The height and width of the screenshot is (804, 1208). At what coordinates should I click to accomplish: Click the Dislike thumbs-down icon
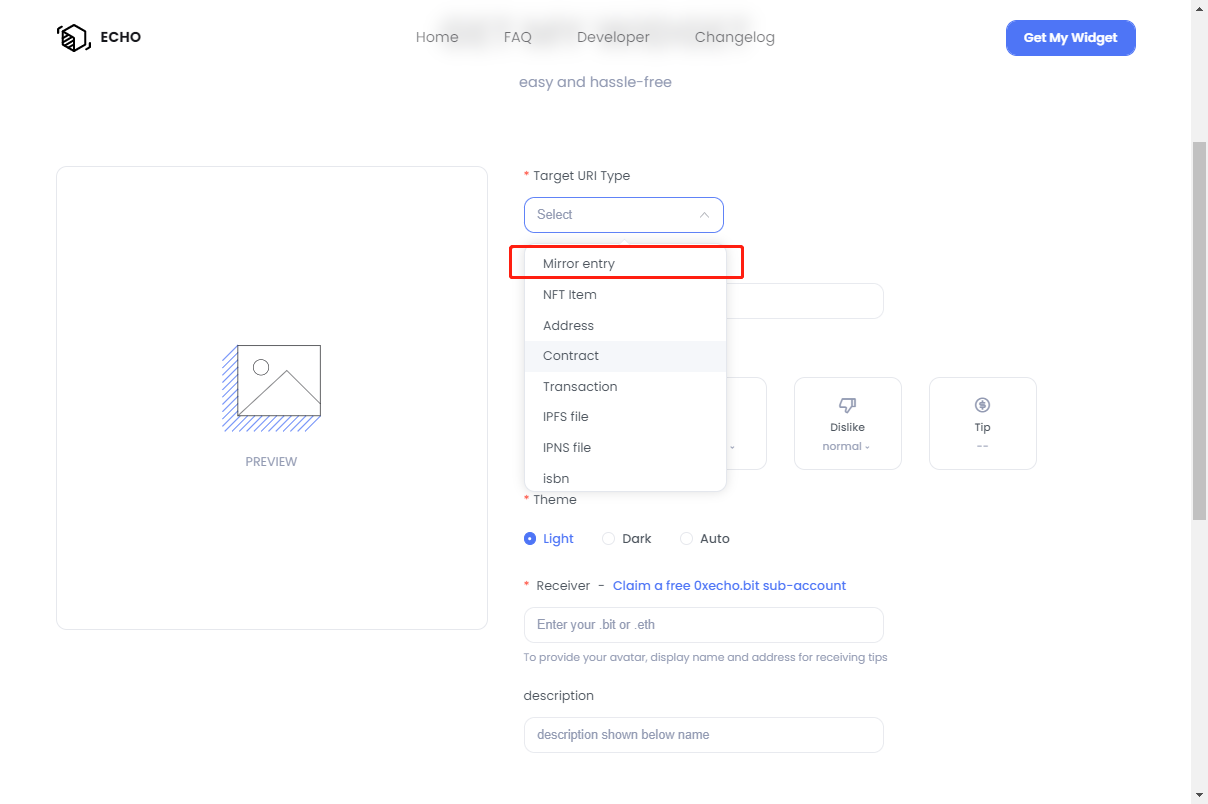pos(847,405)
